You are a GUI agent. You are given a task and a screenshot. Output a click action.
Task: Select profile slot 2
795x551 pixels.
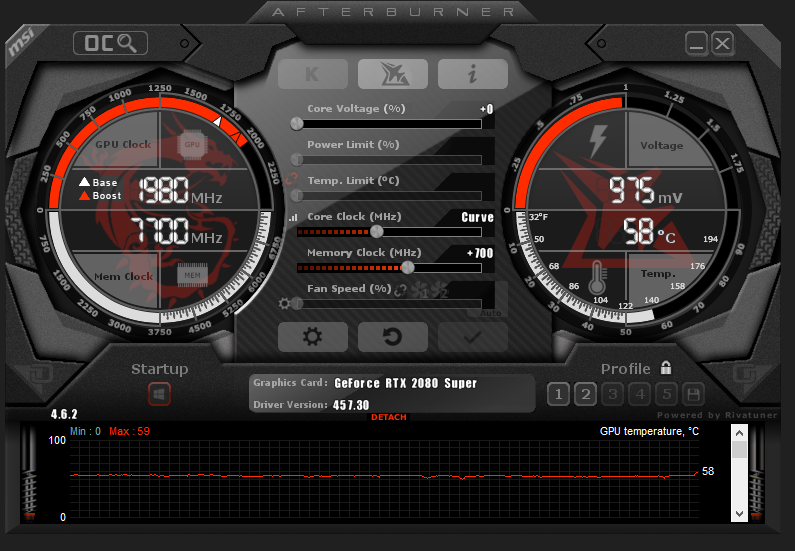(x=586, y=394)
